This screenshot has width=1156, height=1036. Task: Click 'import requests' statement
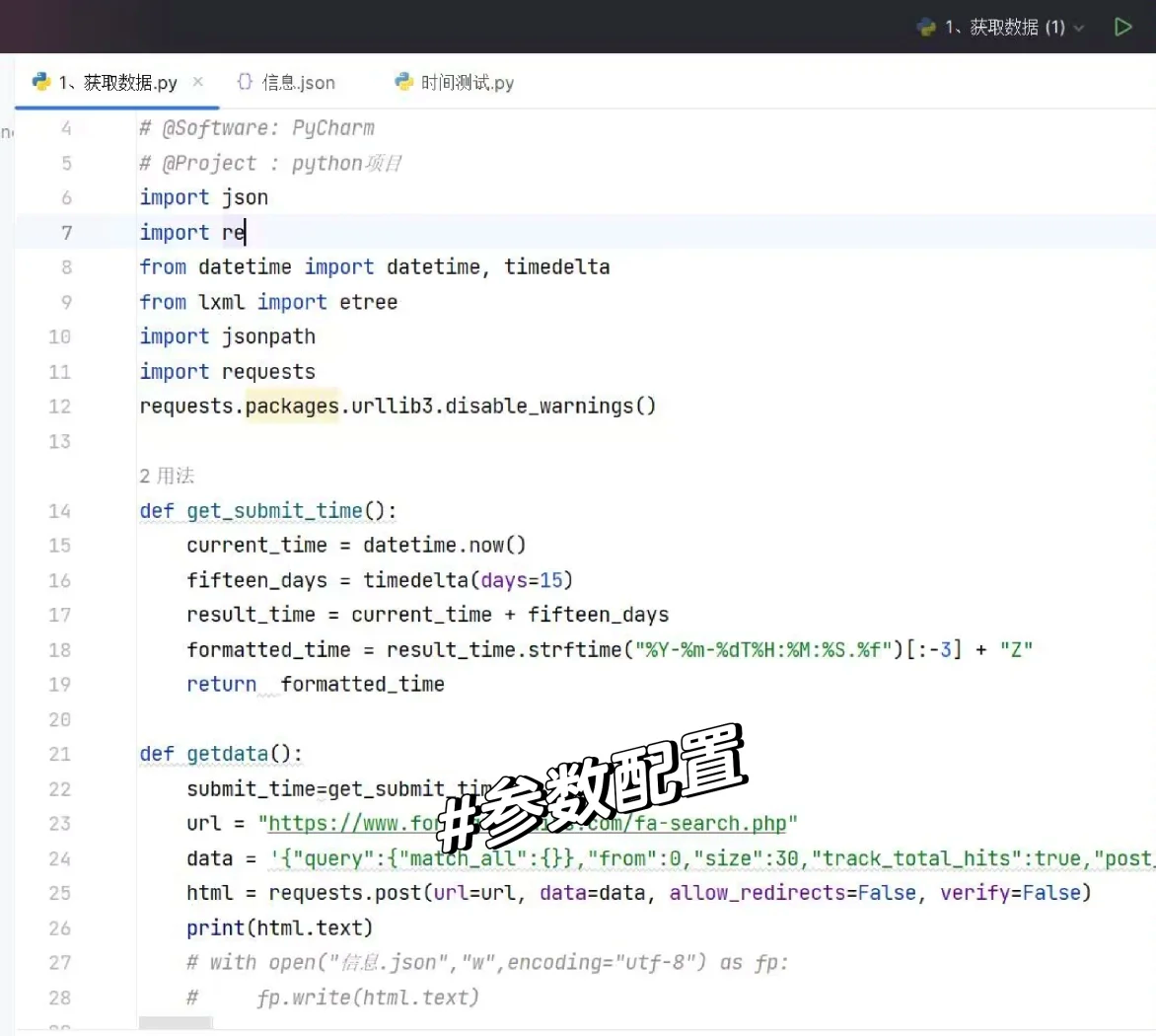228,372
